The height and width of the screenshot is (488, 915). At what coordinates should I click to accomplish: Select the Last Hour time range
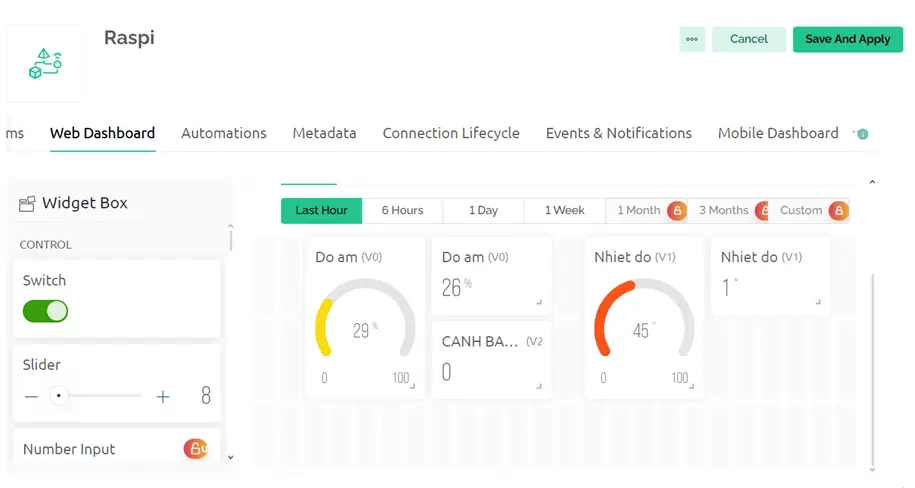click(x=321, y=211)
